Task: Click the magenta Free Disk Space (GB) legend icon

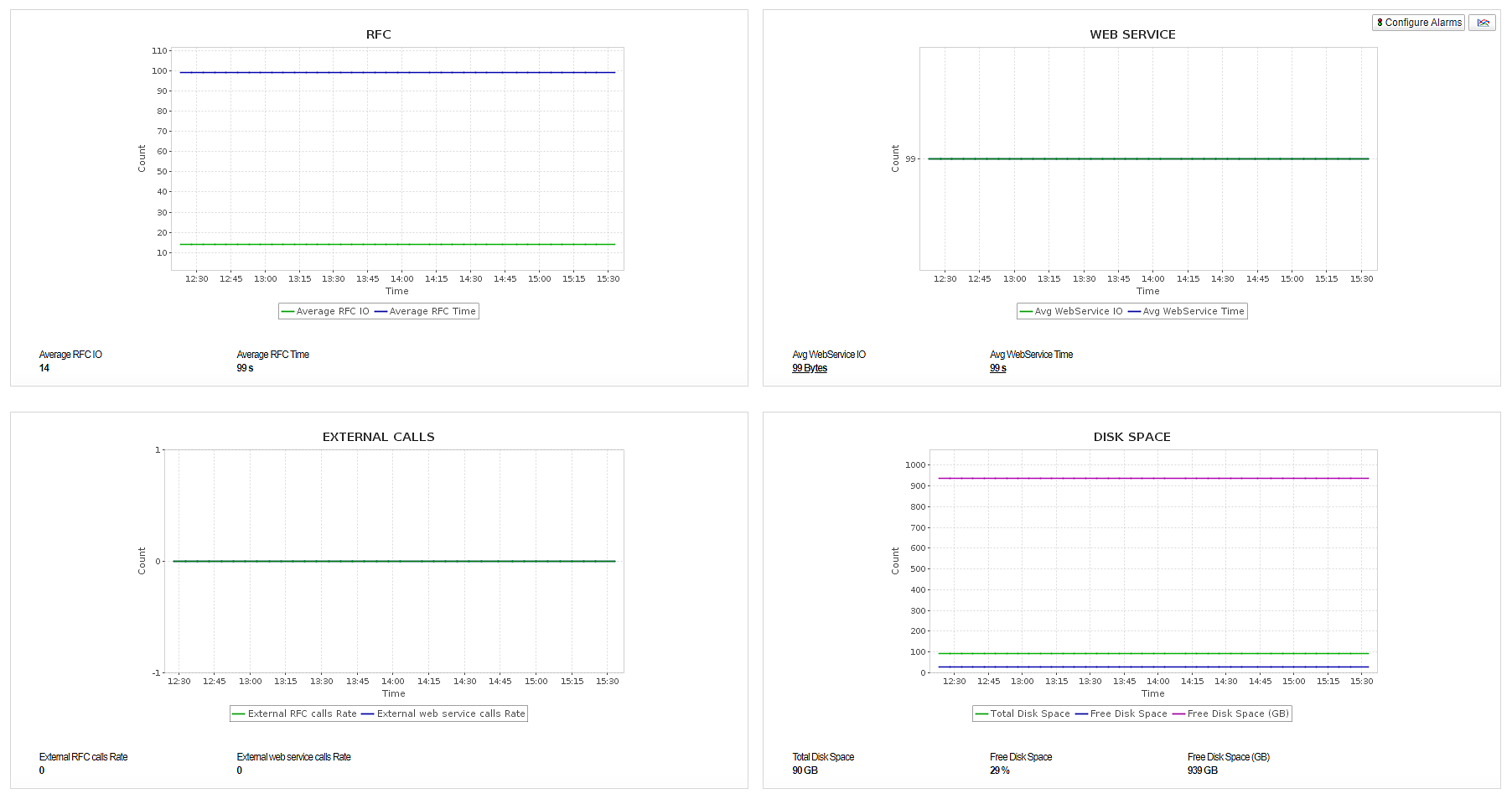Action: 1180,713
